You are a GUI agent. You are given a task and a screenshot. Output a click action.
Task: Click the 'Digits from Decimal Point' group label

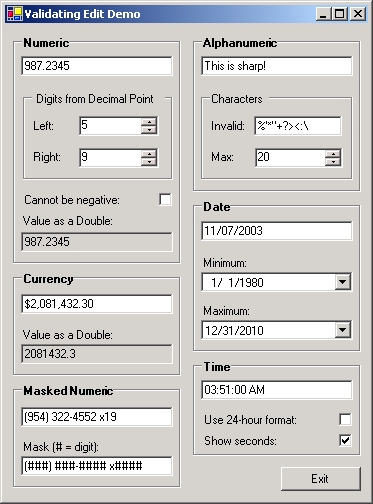click(95, 99)
